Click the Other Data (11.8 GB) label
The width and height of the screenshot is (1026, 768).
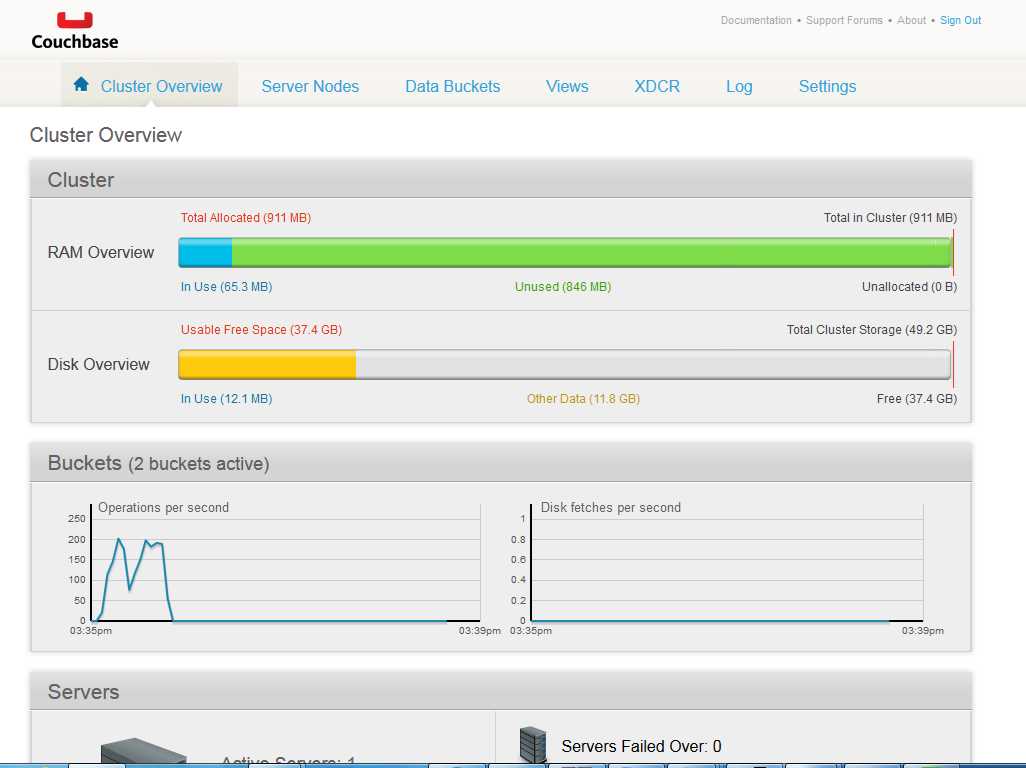click(x=583, y=398)
